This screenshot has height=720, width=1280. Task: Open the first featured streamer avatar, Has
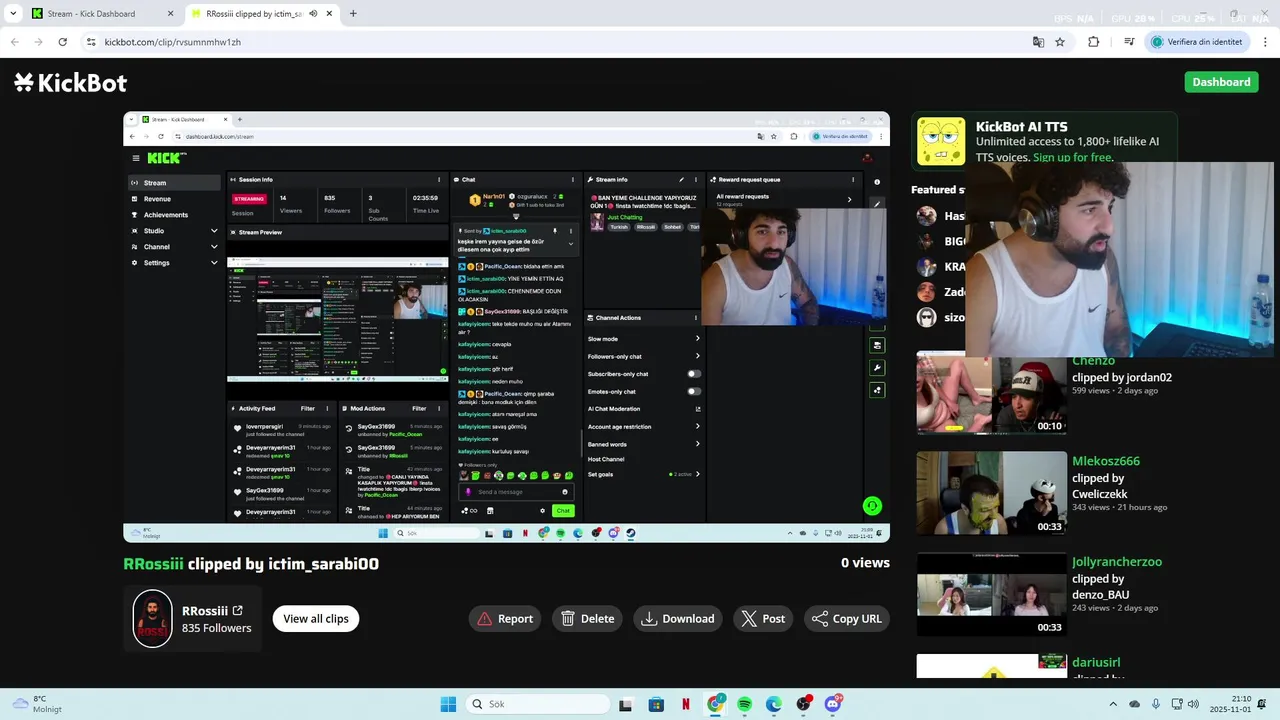point(927,216)
